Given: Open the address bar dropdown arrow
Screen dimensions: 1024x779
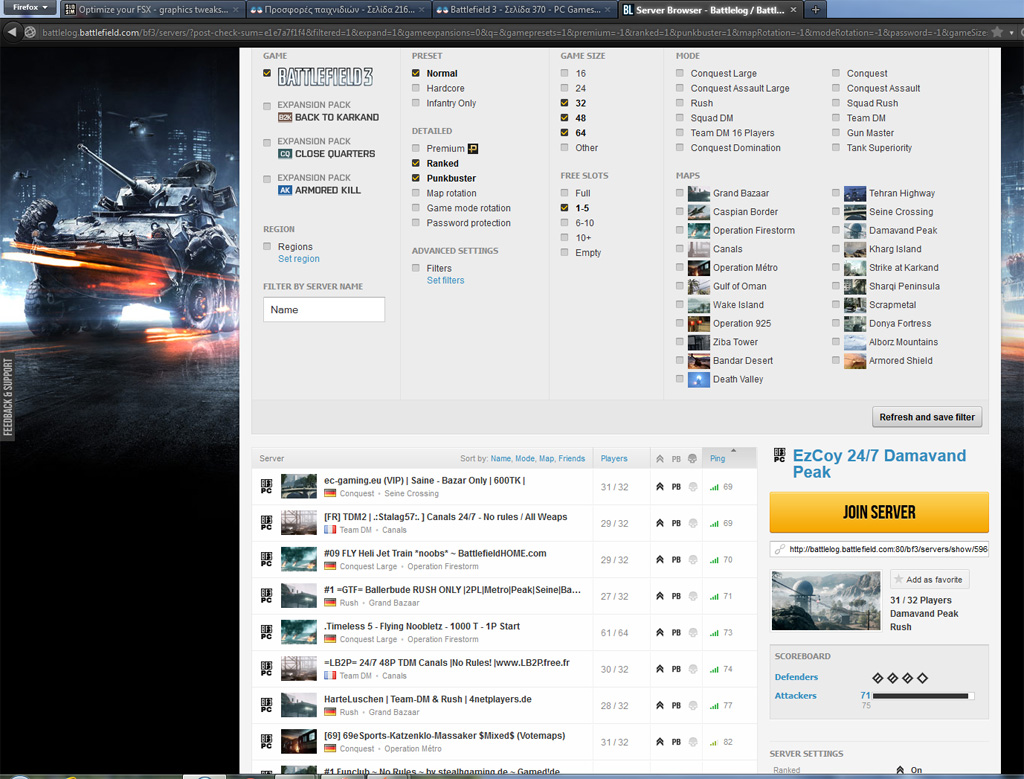Looking at the screenshot, I should [x=1012, y=32].
